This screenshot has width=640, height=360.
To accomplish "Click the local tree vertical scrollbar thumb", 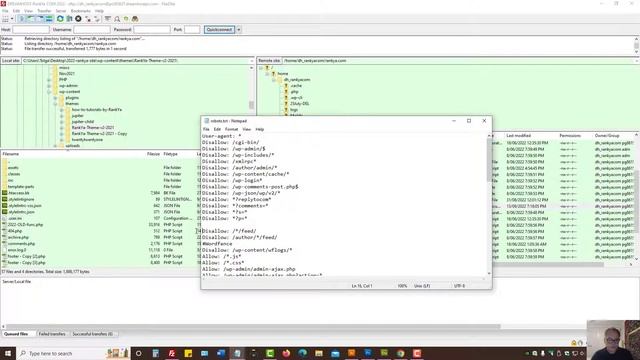I will tap(251, 105).
